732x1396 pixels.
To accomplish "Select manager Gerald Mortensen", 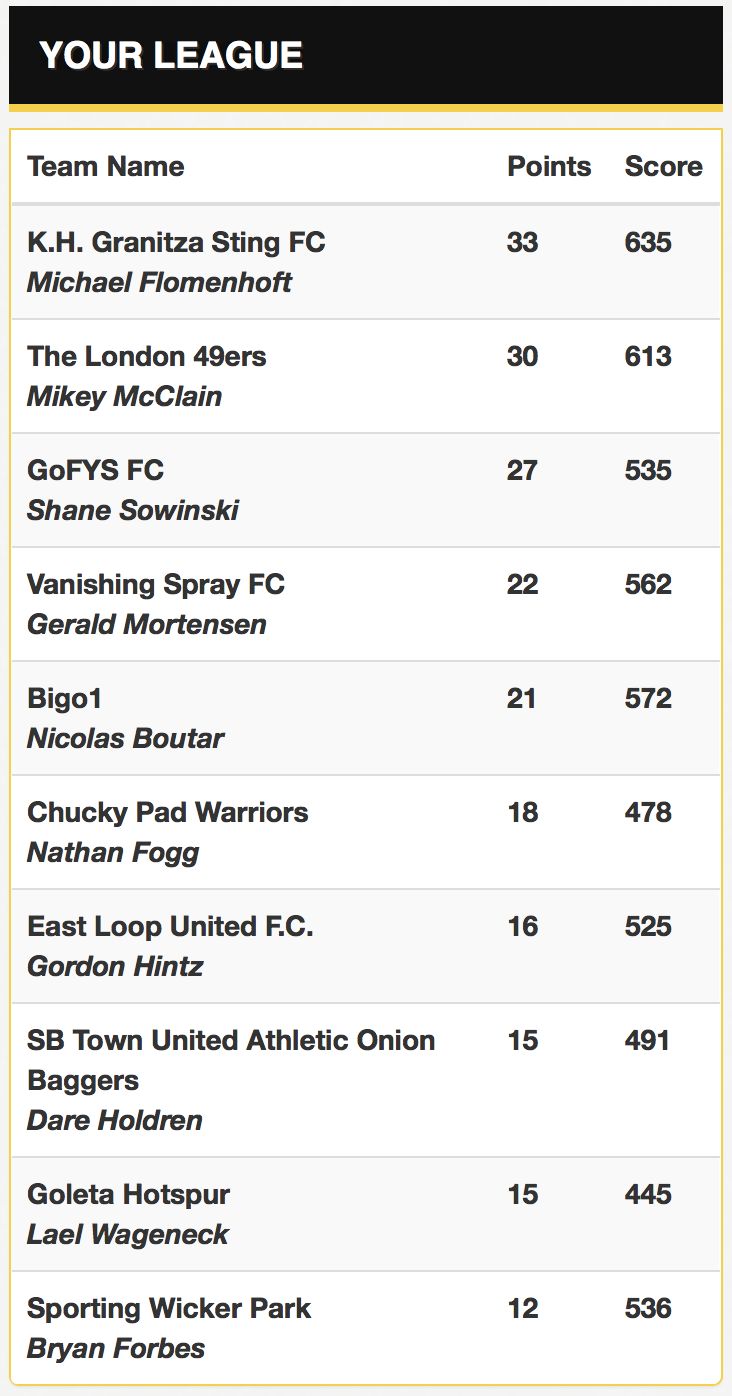I will click(147, 624).
